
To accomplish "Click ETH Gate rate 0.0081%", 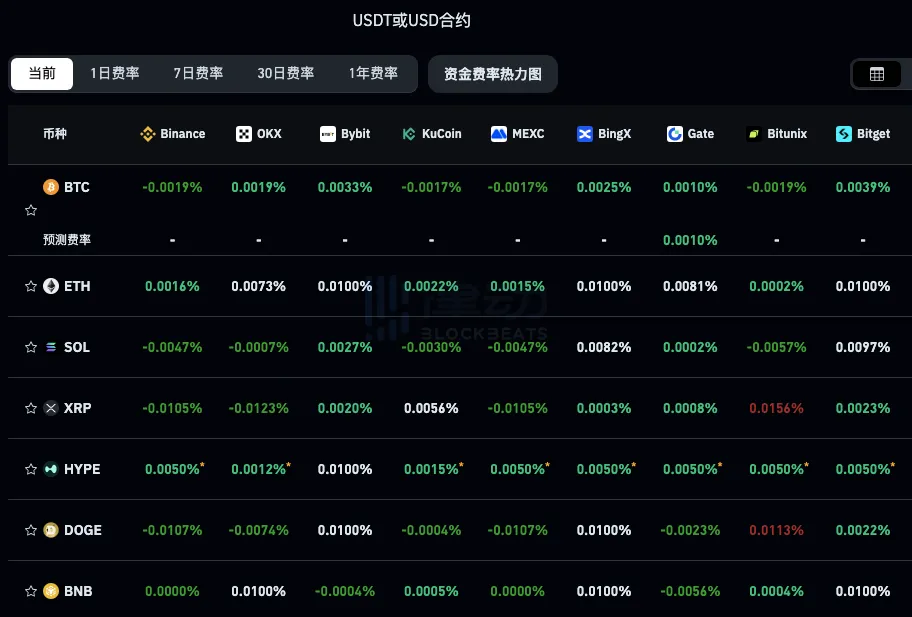I will (x=690, y=286).
